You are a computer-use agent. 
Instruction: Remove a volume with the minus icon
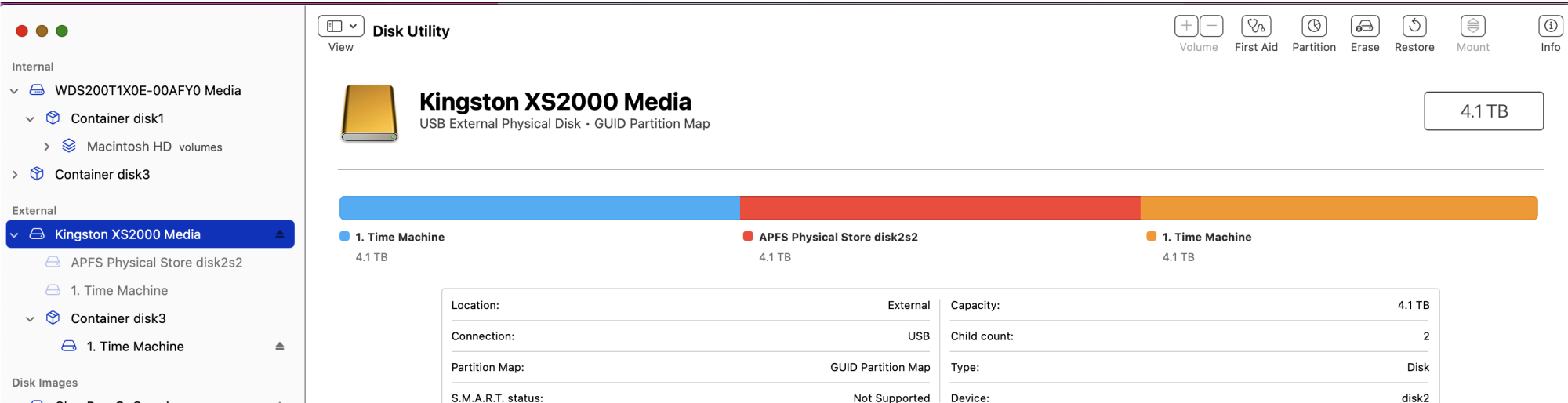1211,26
